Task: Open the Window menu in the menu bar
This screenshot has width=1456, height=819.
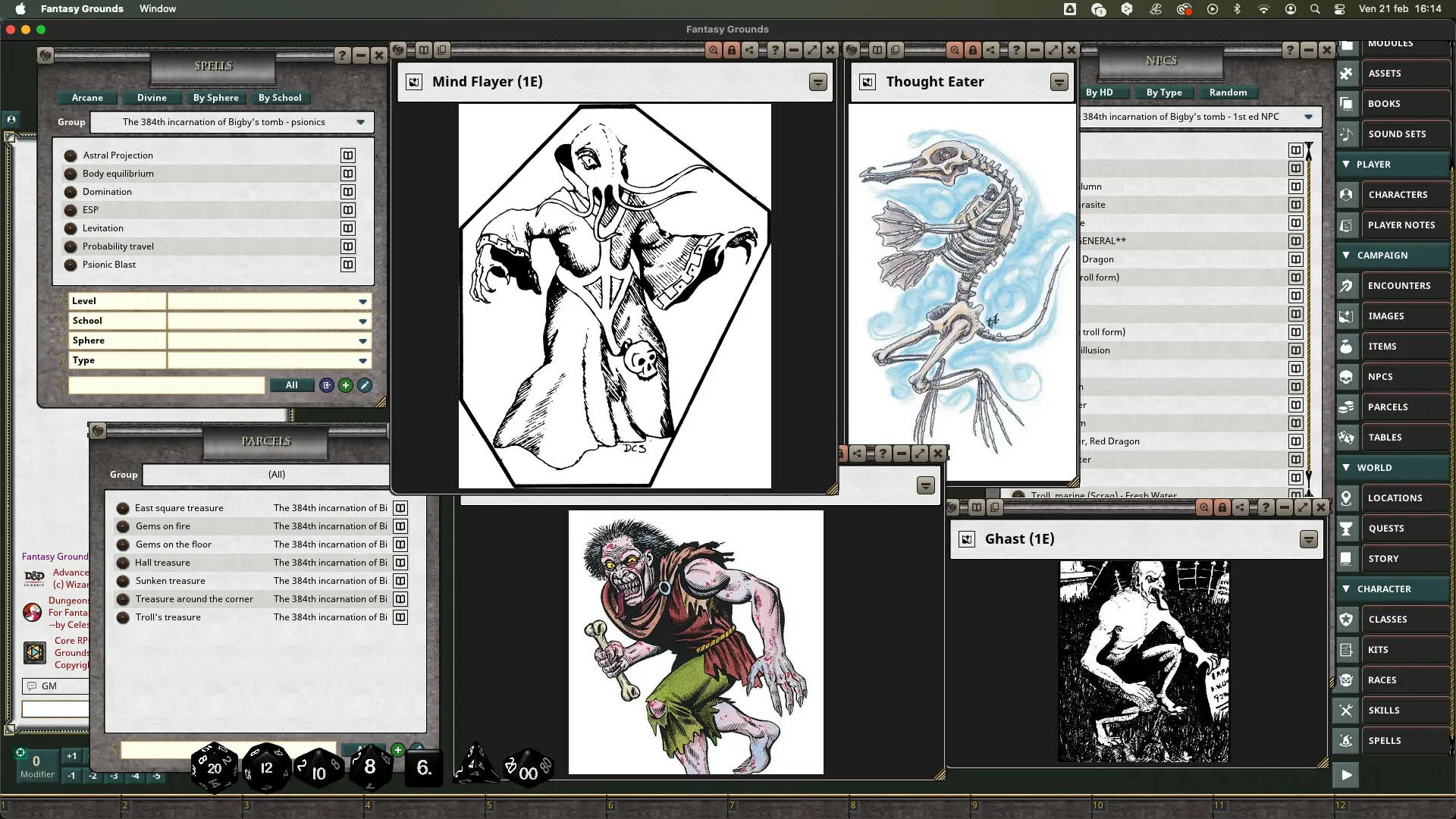Action: [x=157, y=8]
